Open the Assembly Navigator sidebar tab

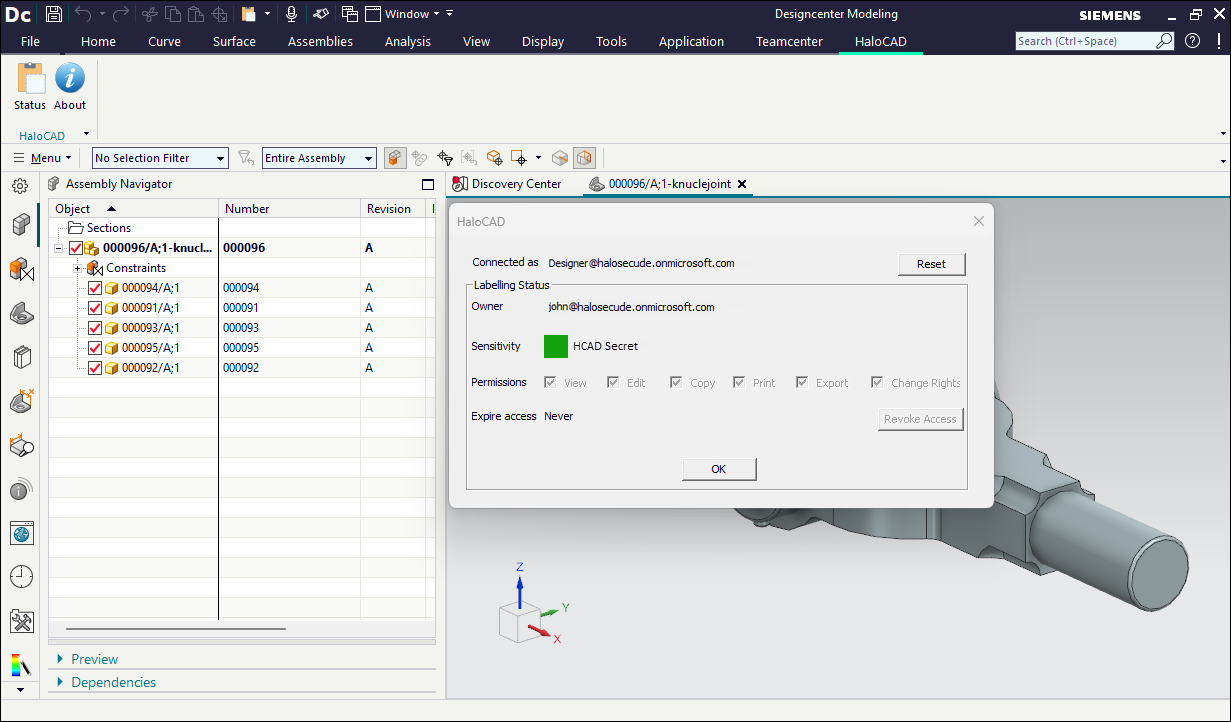point(21,225)
